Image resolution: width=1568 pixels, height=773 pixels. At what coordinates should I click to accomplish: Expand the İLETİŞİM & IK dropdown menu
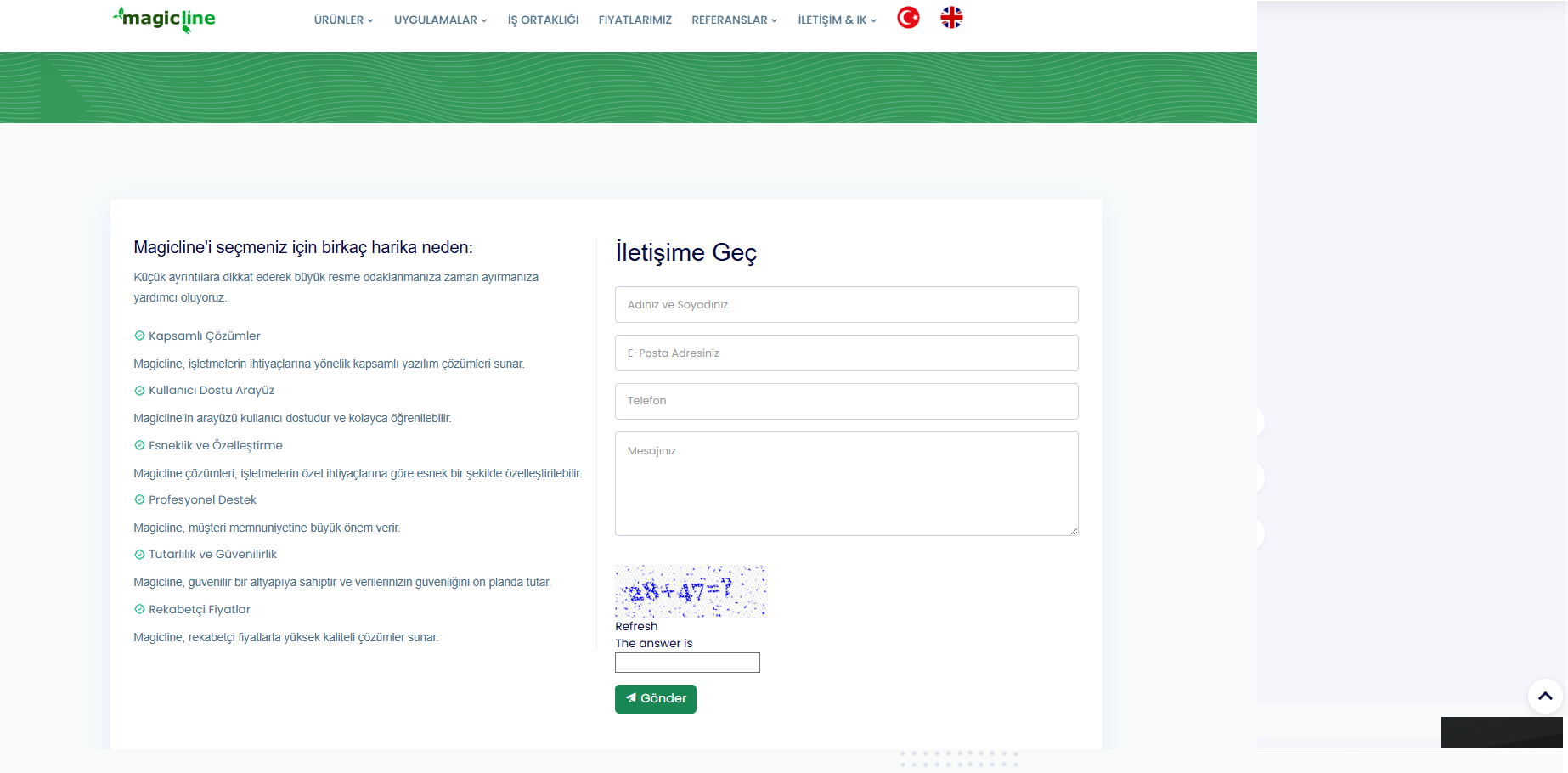click(x=837, y=20)
